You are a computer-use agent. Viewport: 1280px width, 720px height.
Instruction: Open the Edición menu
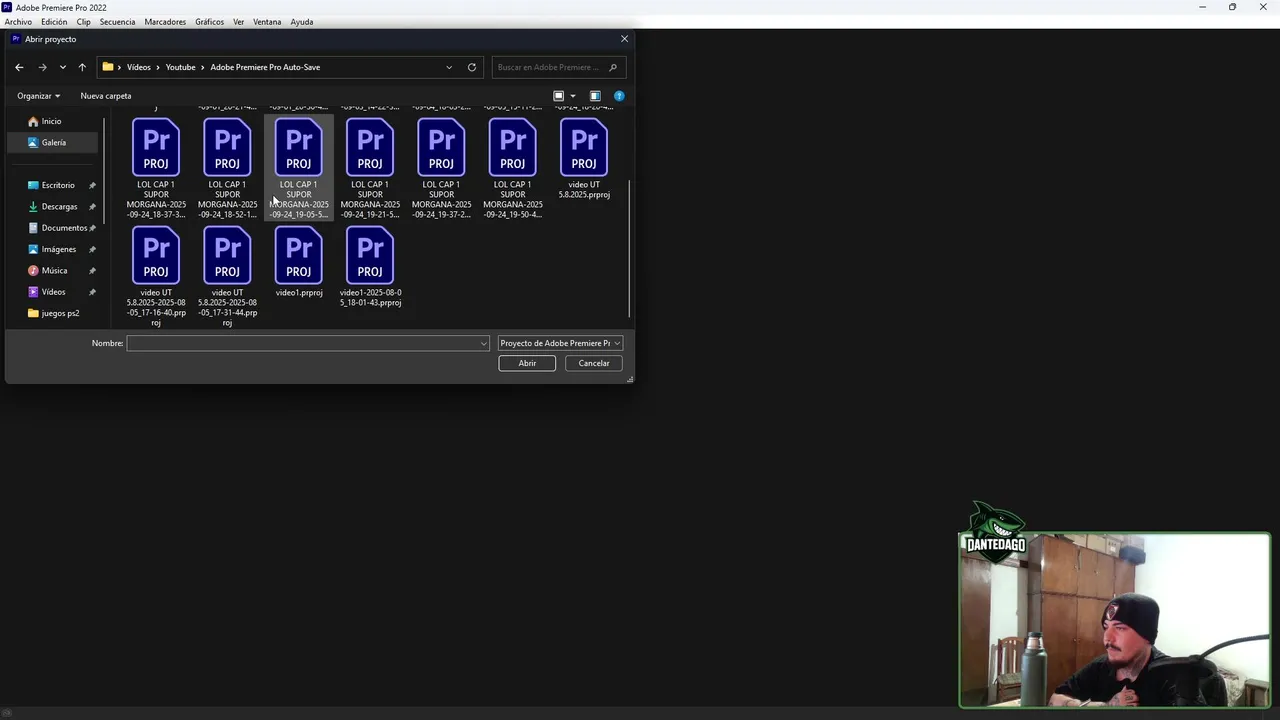pos(54,22)
